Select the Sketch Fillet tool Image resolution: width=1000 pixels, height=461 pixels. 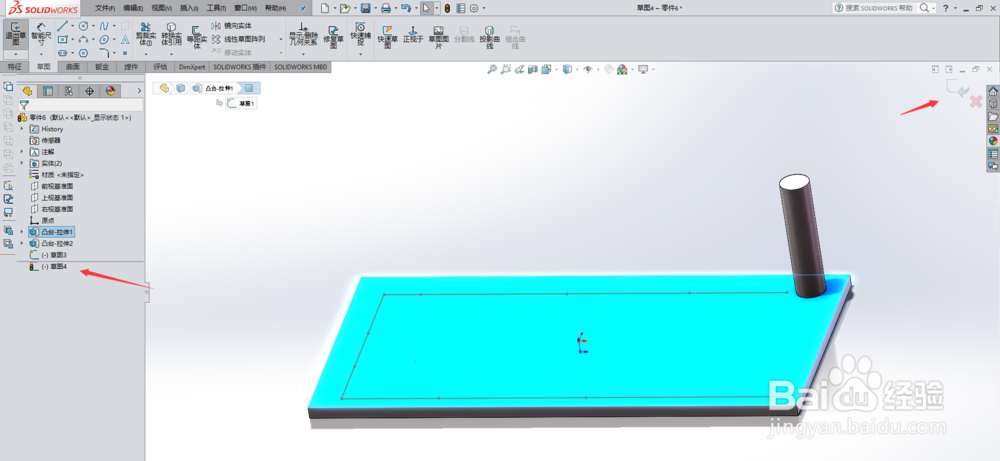point(104,53)
